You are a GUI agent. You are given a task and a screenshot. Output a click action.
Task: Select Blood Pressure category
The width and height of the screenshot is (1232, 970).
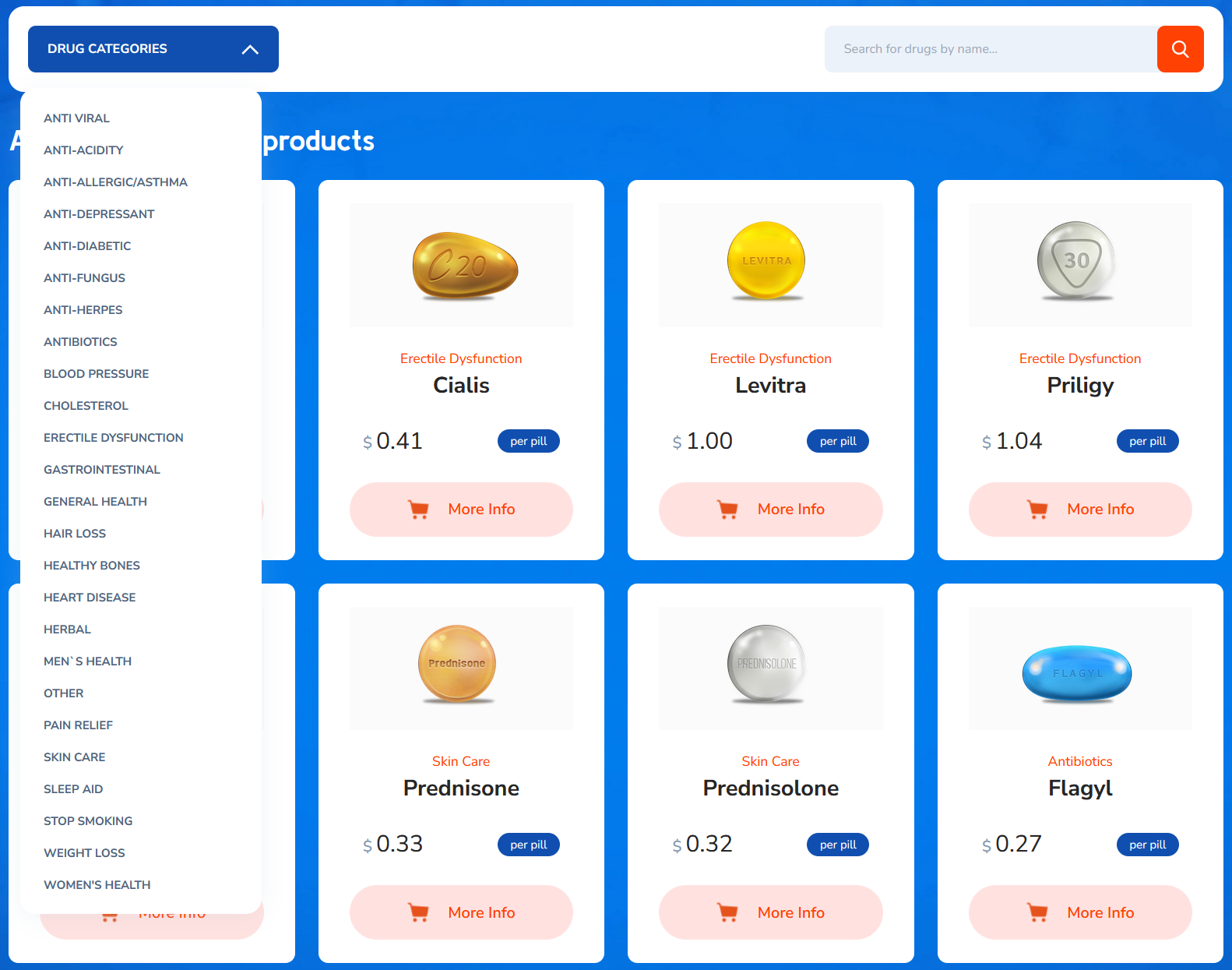coord(96,374)
